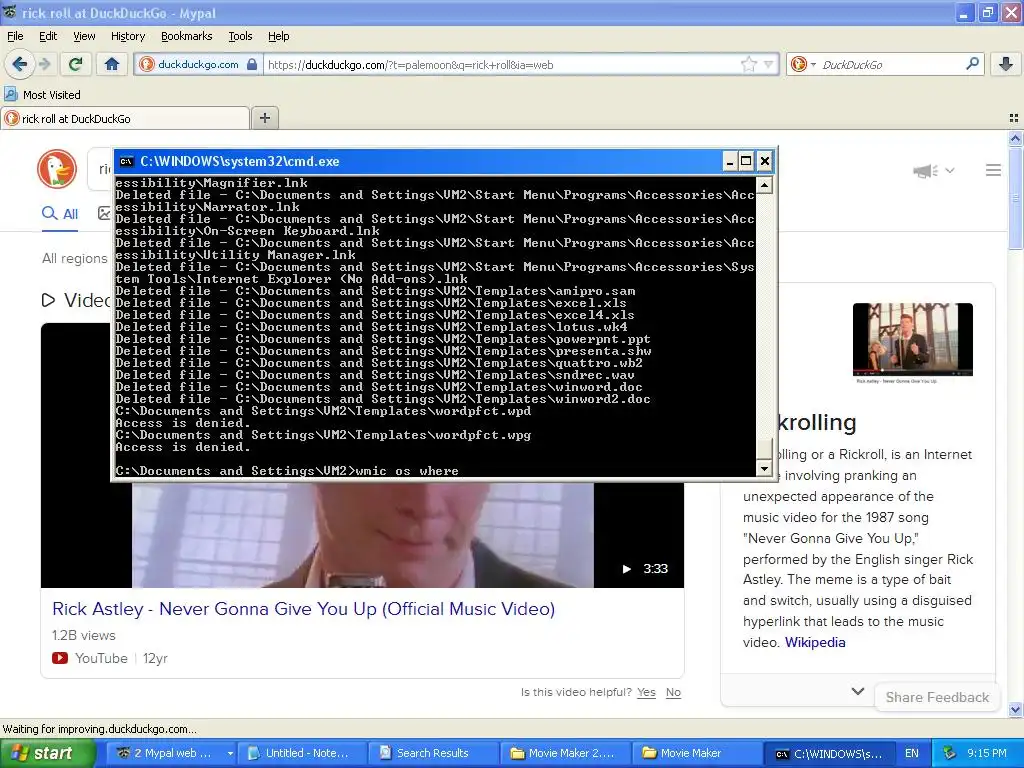1024x768 pixels.
Task: Click the browser page scrollbar up arrow
Action: 1015,138
